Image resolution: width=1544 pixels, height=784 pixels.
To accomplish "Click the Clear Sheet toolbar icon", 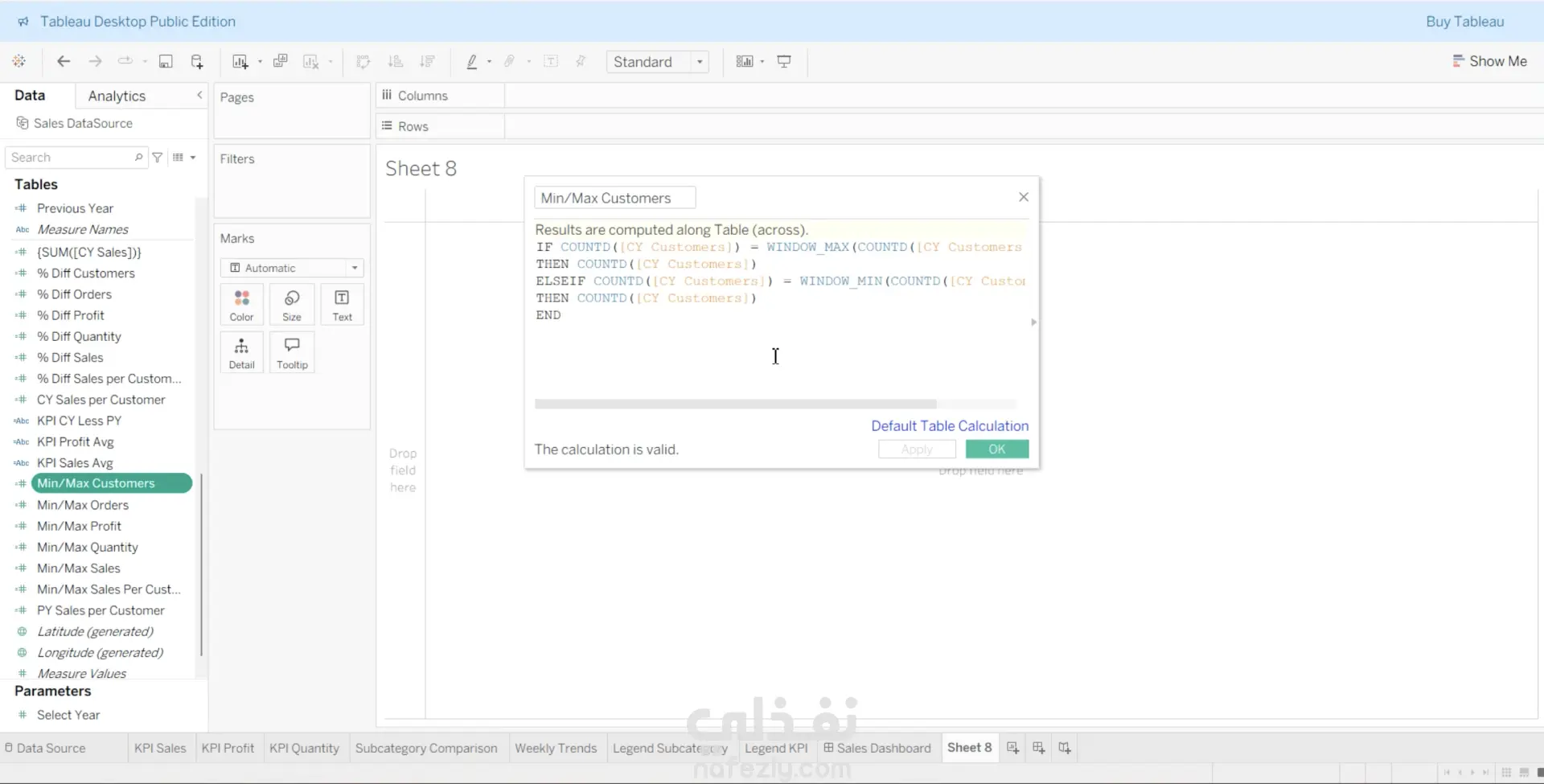I will 310,61.
